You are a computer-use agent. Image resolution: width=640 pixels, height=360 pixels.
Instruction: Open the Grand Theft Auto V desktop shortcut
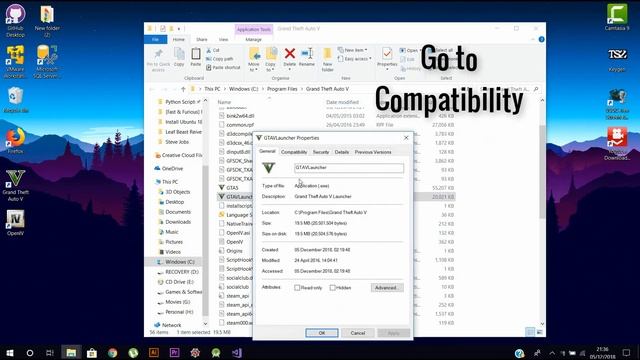16,186
